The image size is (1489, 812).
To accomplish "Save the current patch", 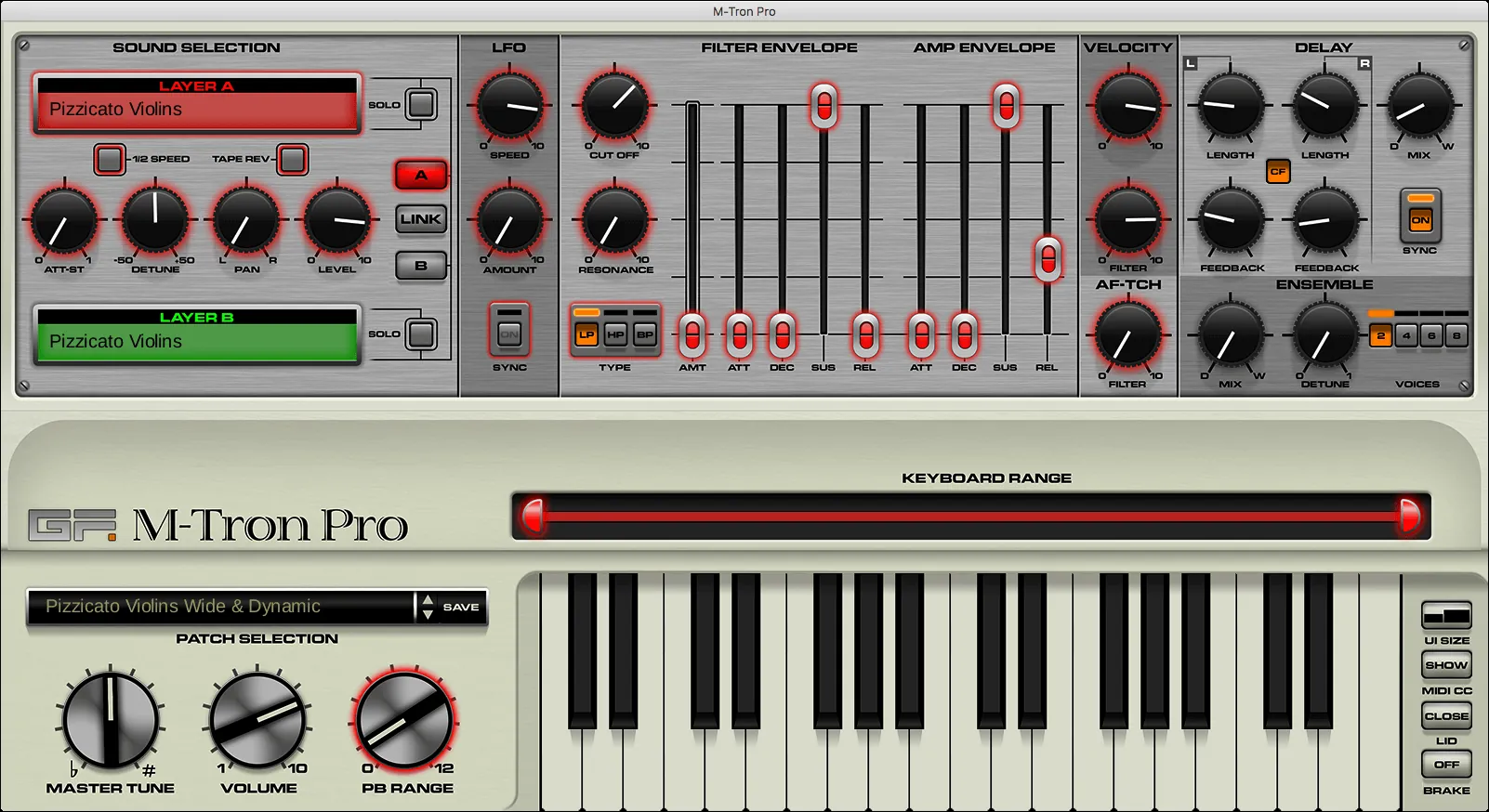I will point(461,607).
